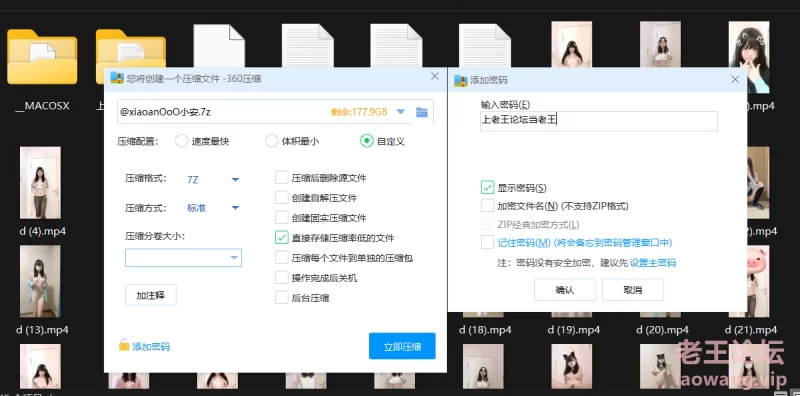Click the 加注释 button
Screen dimensions: 800x396
click(151, 295)
